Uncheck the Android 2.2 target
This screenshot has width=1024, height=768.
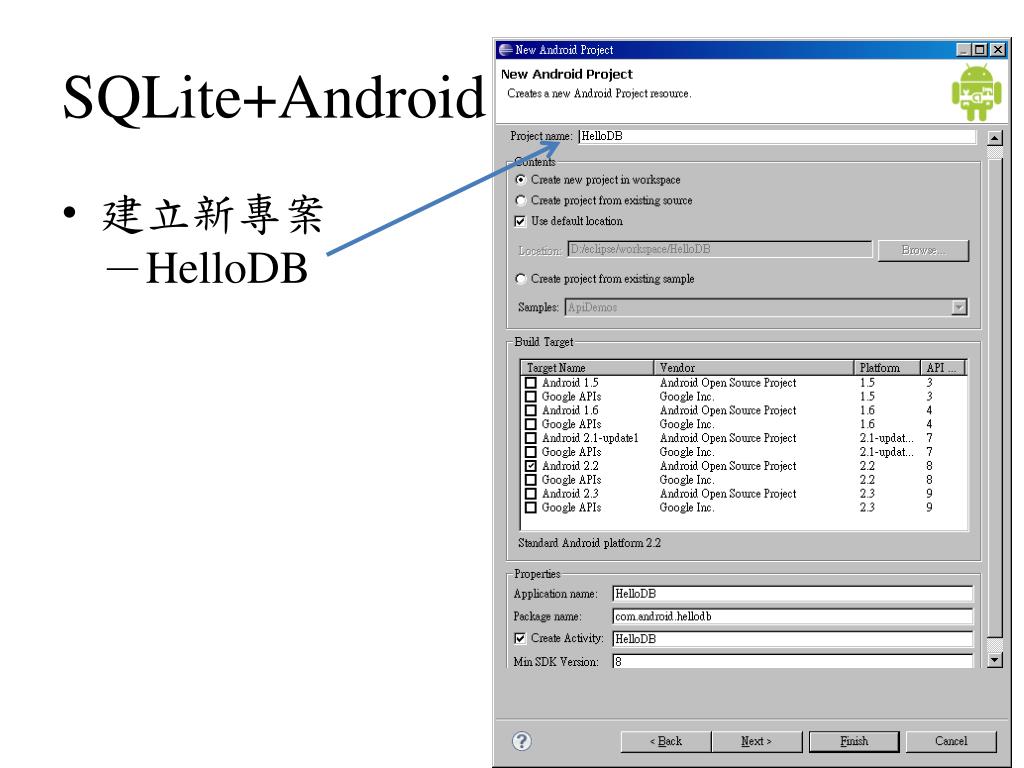[531, 466]
